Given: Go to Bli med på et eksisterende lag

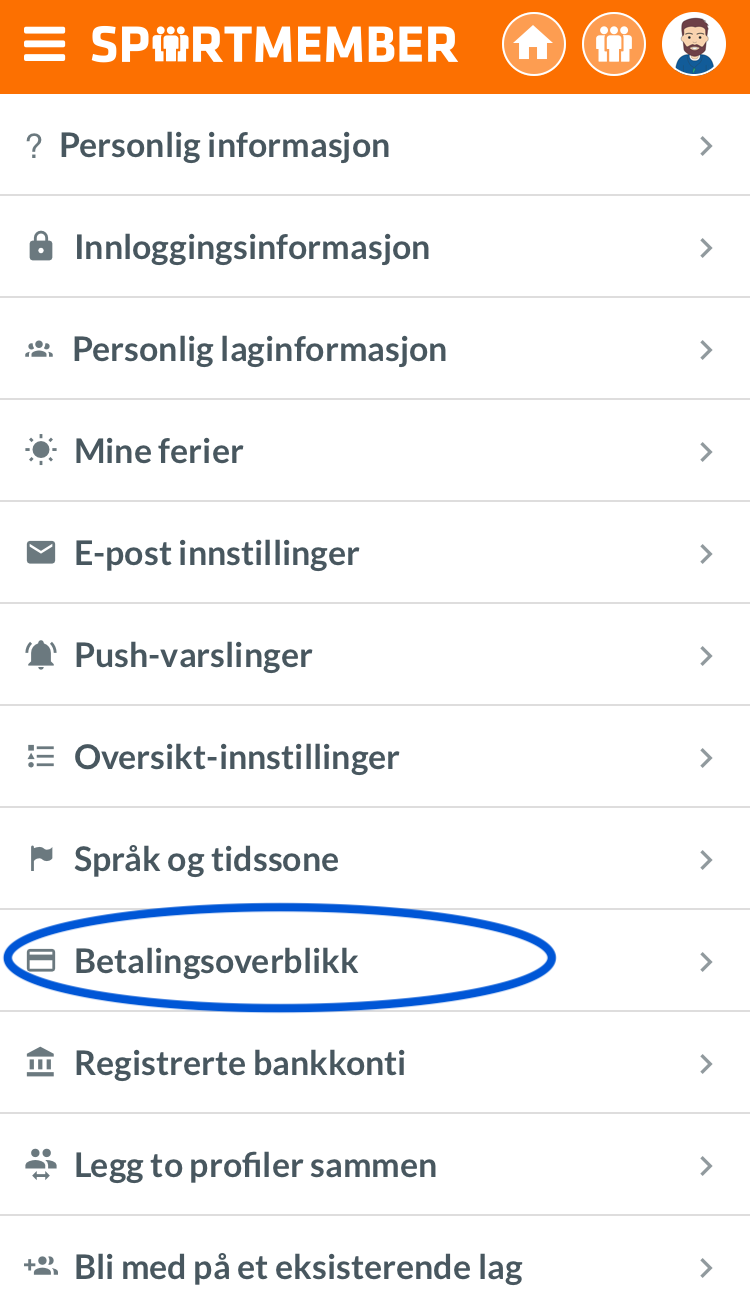Looking at the screenshot, I should coord(375,1260).
